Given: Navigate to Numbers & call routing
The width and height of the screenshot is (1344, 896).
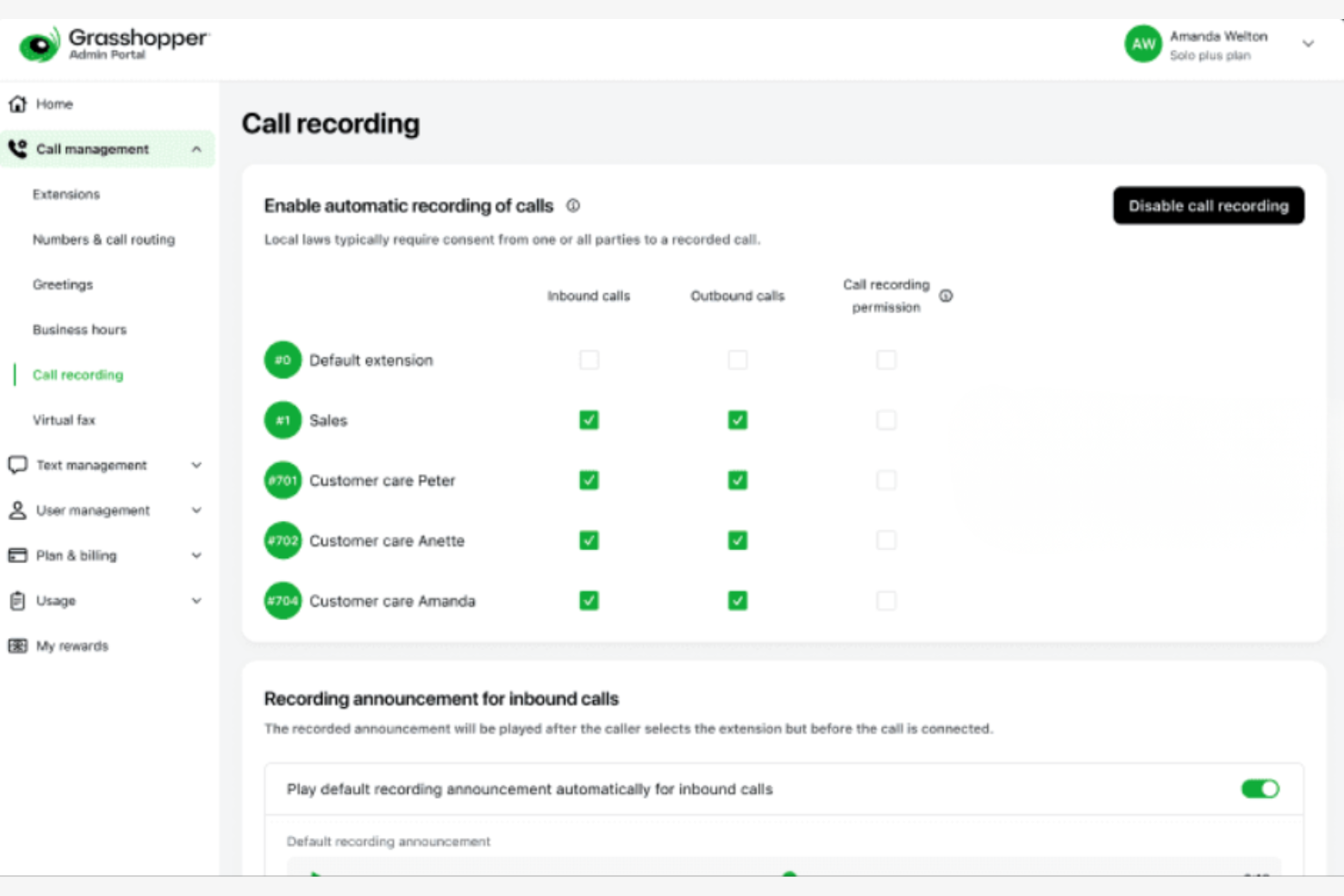Looking at the screenshot, I should click(103, 239).
